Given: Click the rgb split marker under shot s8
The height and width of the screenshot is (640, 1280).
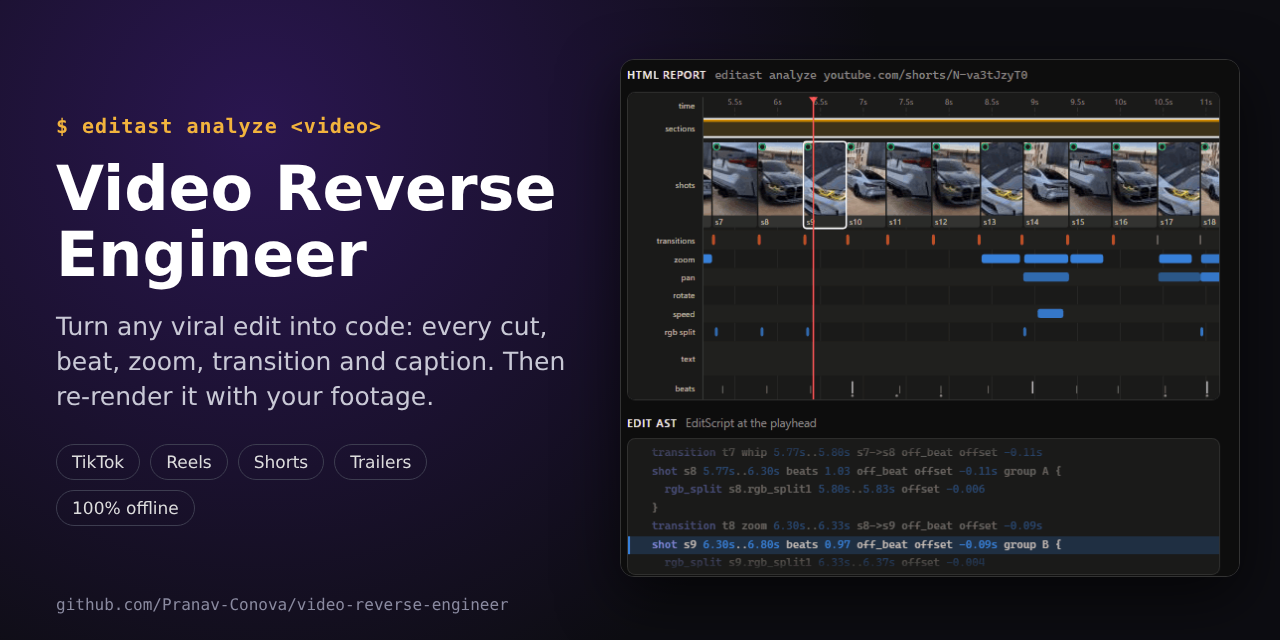Looking at the screenshot, I should pyautogui.click(x=762, y=331).
